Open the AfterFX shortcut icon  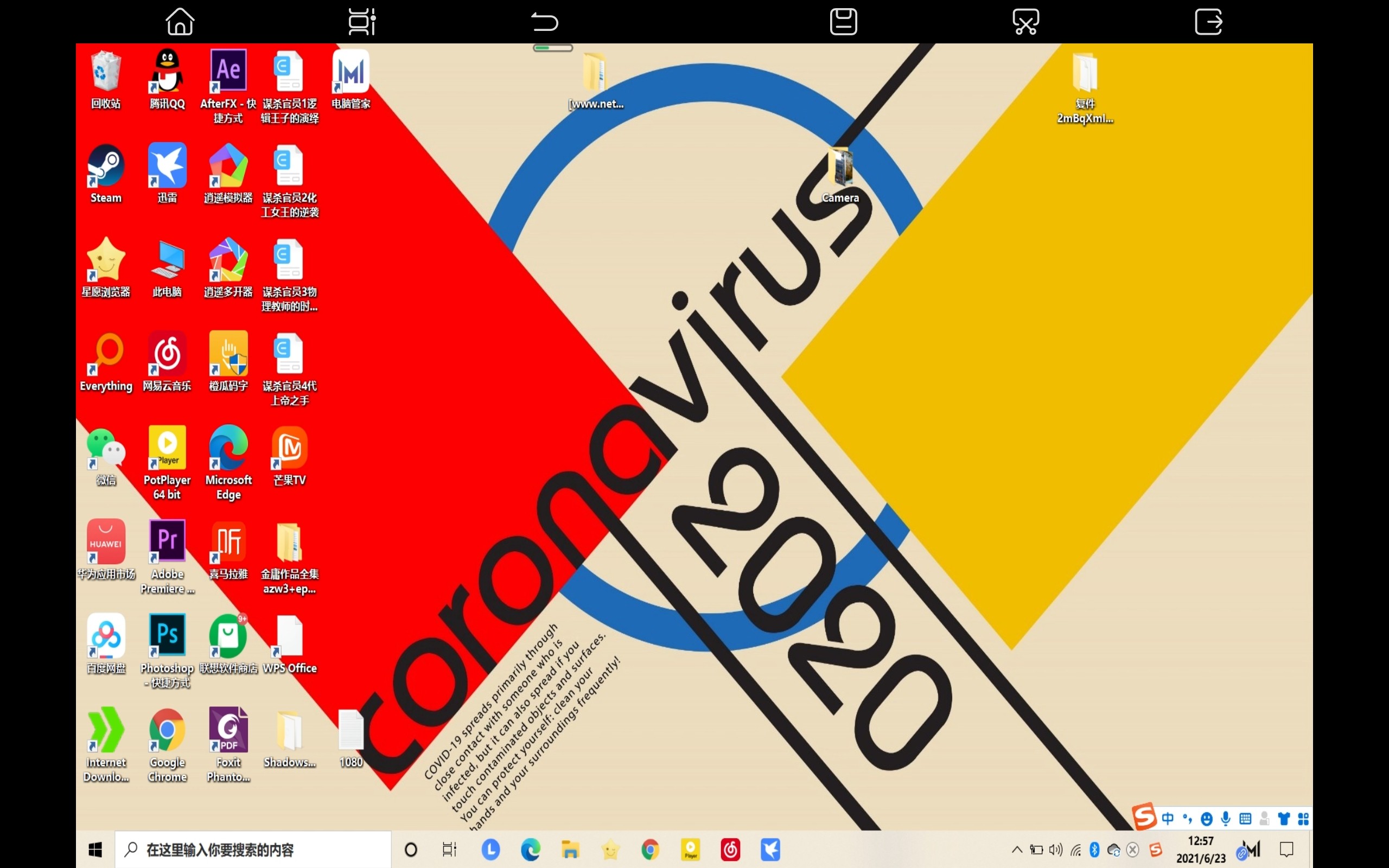228,71
